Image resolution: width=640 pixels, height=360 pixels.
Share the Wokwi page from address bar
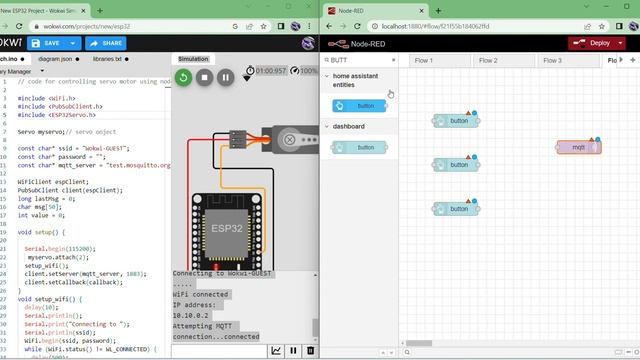click(x=249, y=27)
